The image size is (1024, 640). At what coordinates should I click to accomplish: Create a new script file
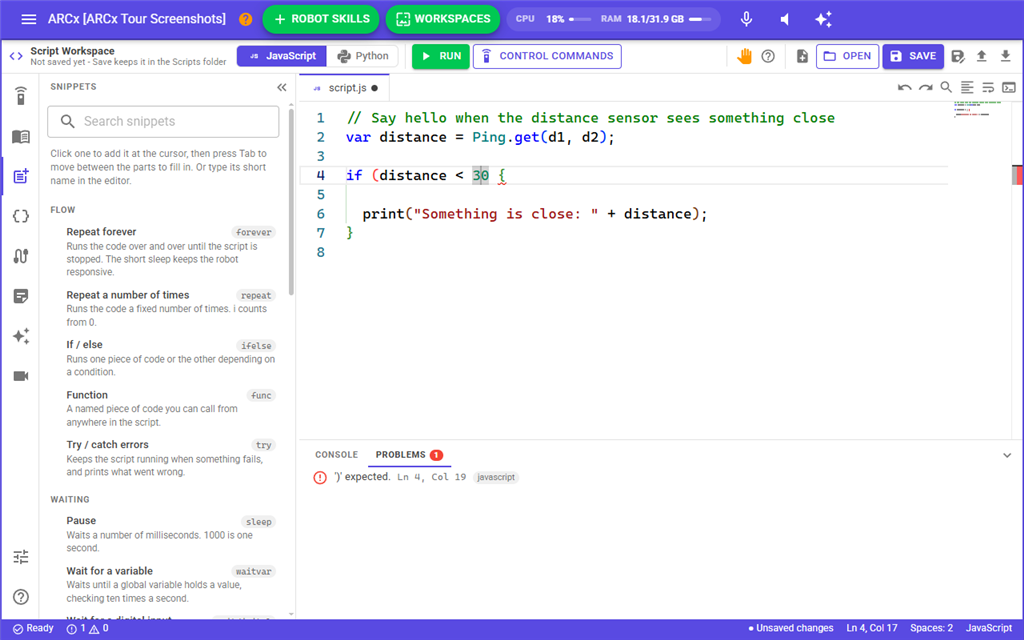[x=802, y=56]
